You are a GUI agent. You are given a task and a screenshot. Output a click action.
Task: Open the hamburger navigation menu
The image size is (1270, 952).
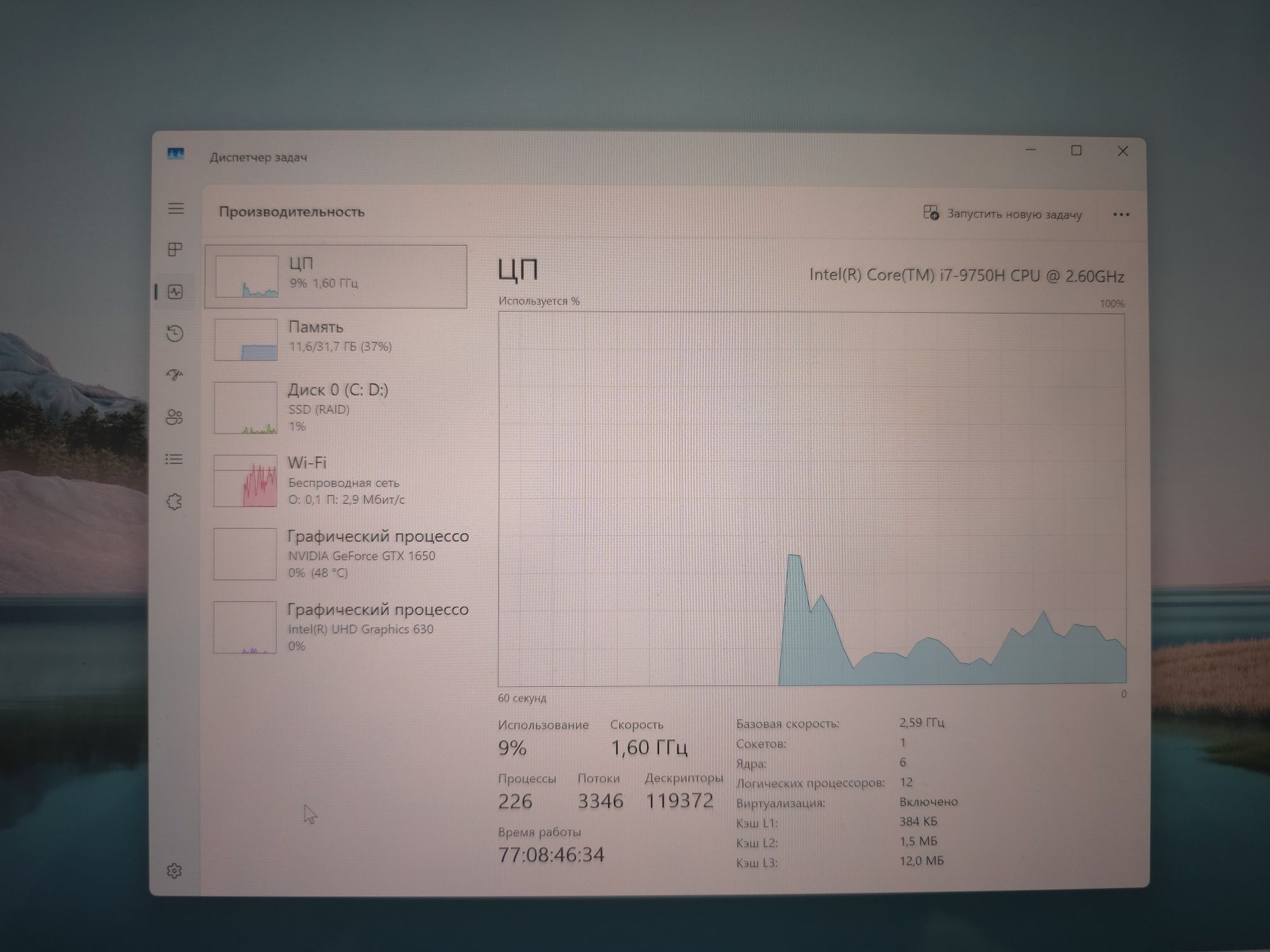pyautogui.click(x=176, y=209)
